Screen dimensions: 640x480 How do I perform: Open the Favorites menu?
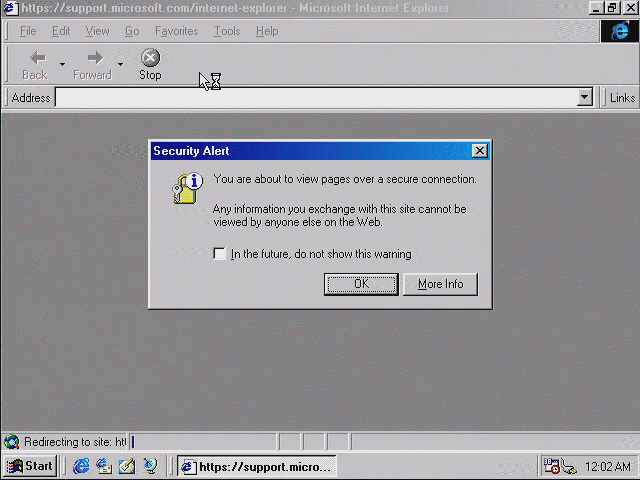pyautogui.click(x=176, y=31)
